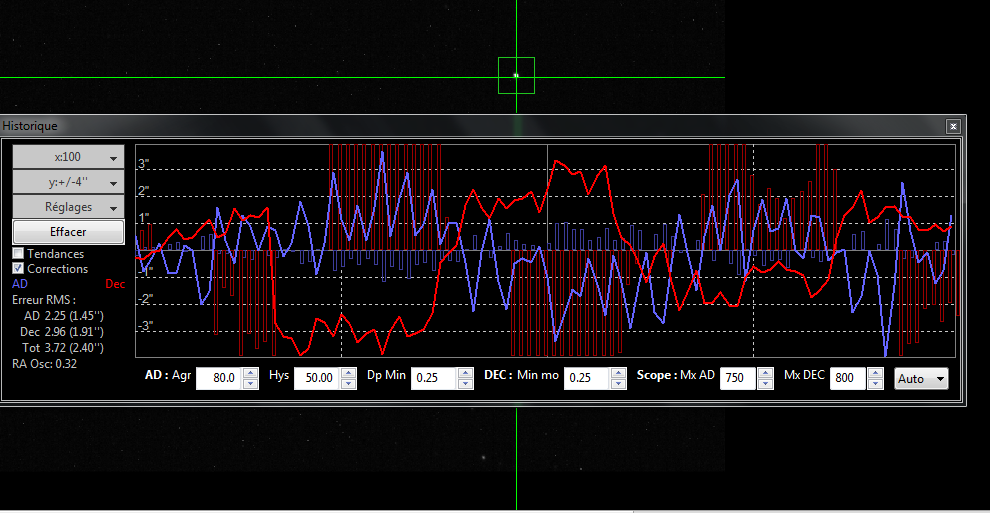This screenshot has width=990, height=513.
Task: Decrease Mx AD with down arrow
Action: (x=765, y=384)
